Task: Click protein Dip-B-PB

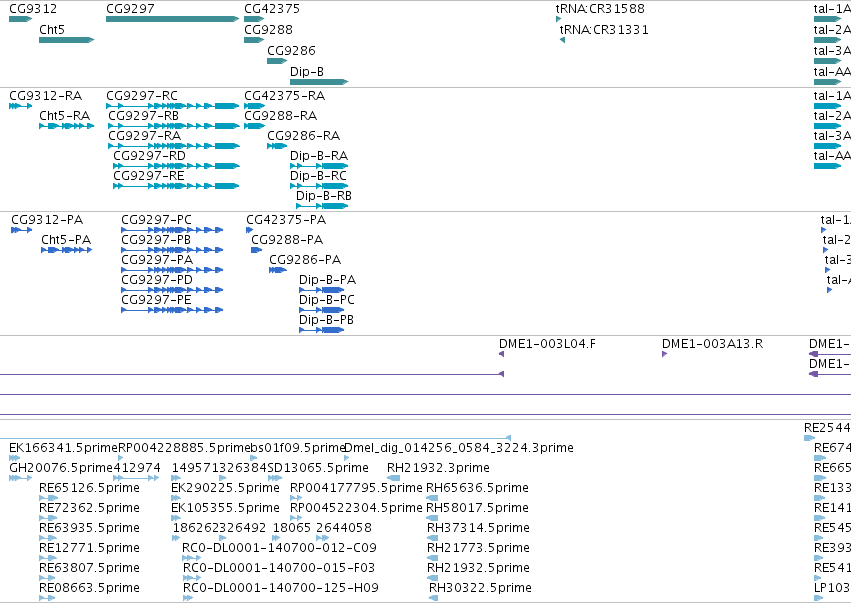Action: 326,320
